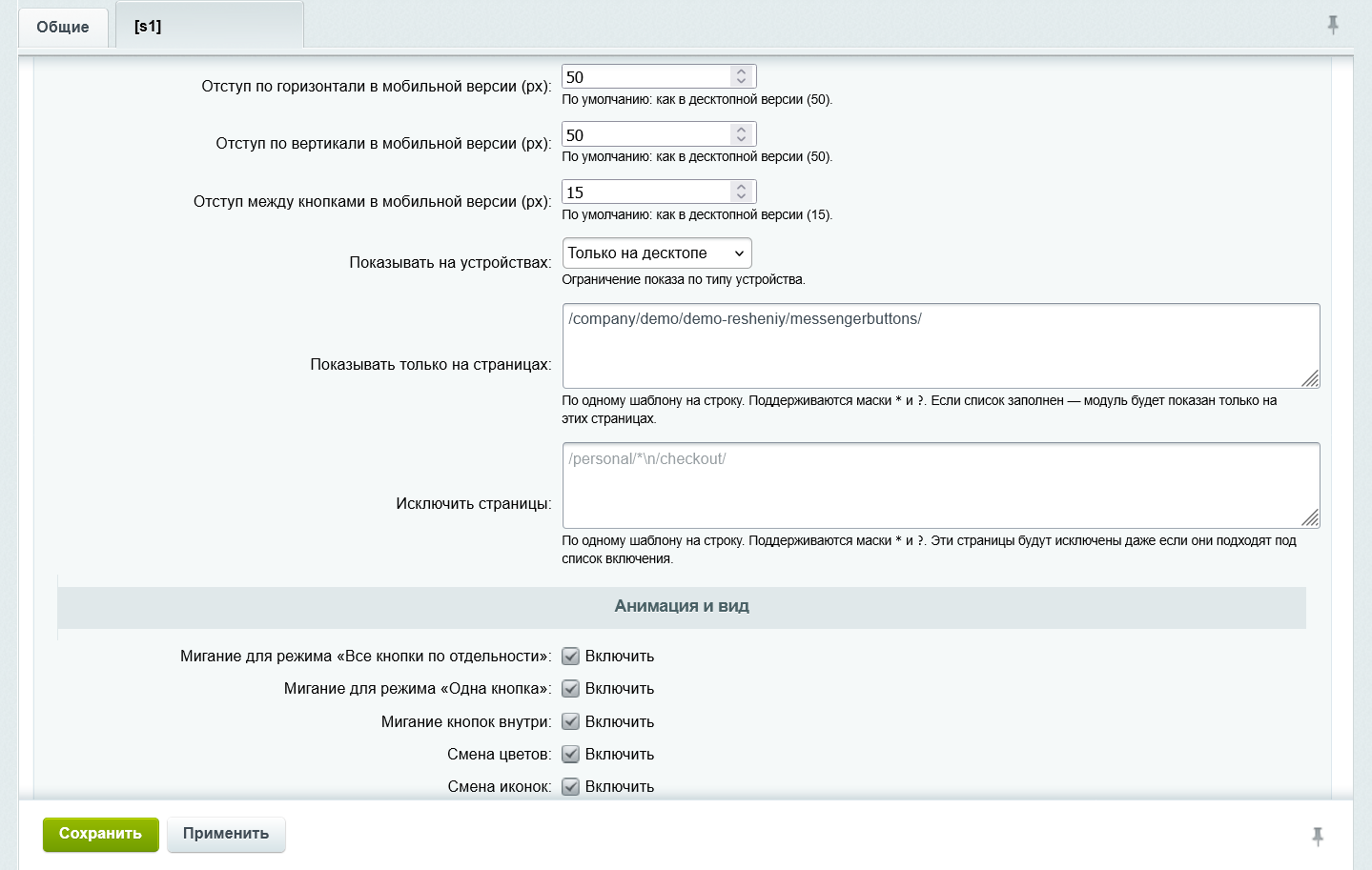Click the 'Сохранить' button
Screen dimensions: 1372x870
(100, 834)
